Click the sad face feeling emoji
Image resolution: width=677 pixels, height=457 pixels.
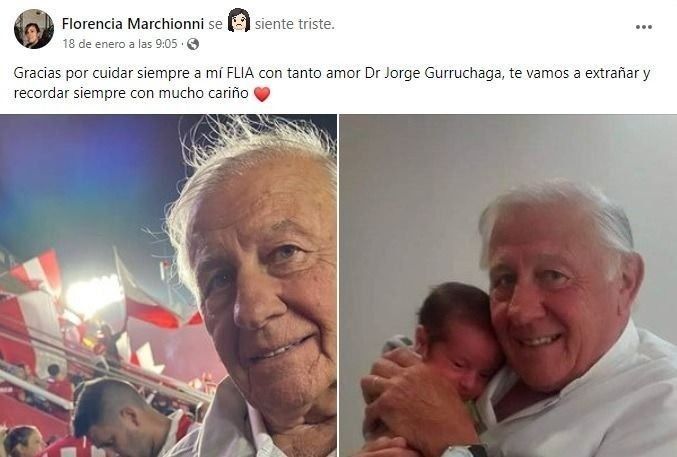pos(239,20)
